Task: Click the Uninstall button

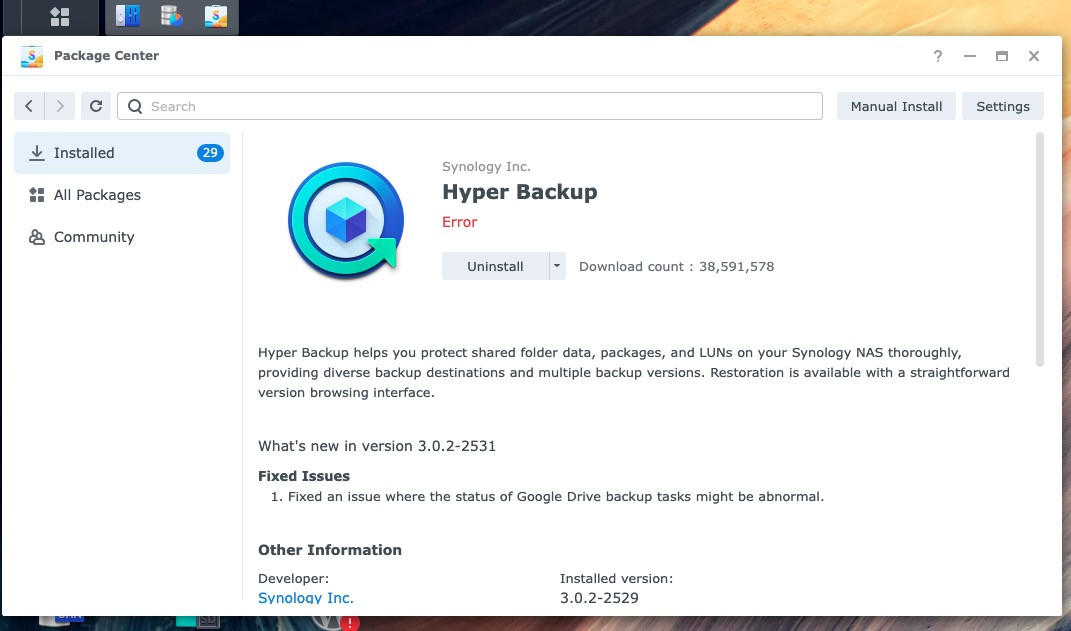Action: tap(495, 266)
